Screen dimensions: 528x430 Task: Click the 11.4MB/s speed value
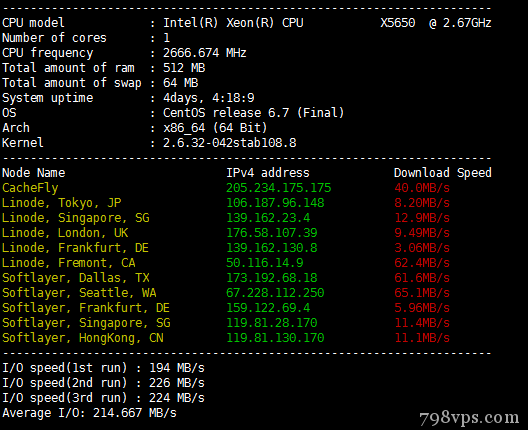click(x=422, y=323)
